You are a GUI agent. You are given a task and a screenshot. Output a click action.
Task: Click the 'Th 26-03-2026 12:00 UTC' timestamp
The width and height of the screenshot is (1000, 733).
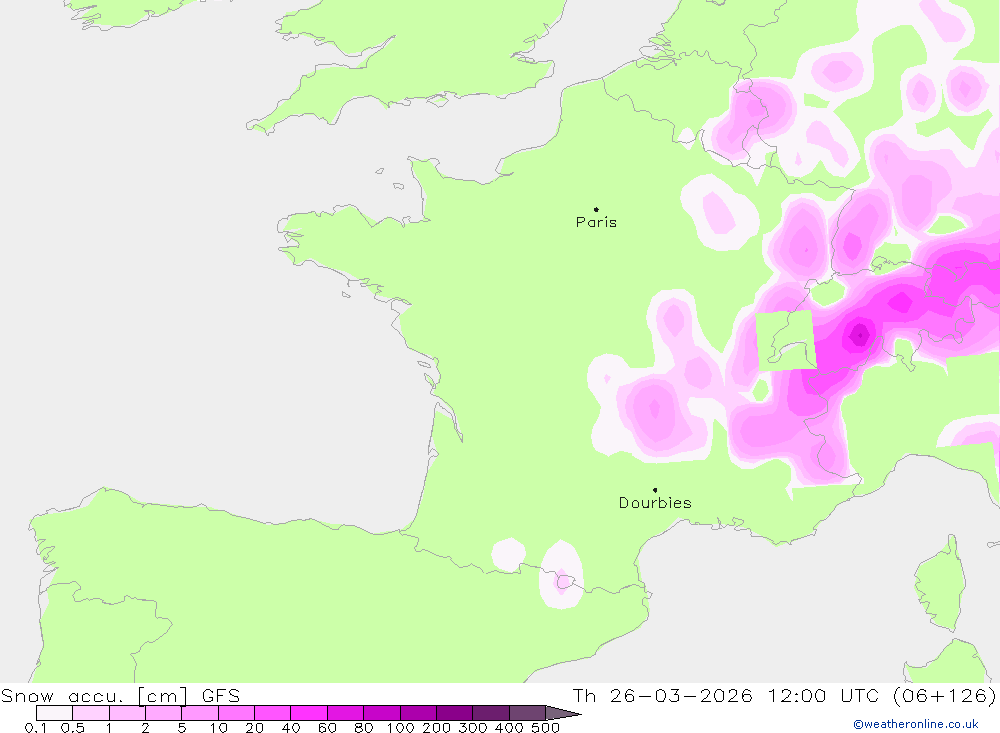coord(726,695)
